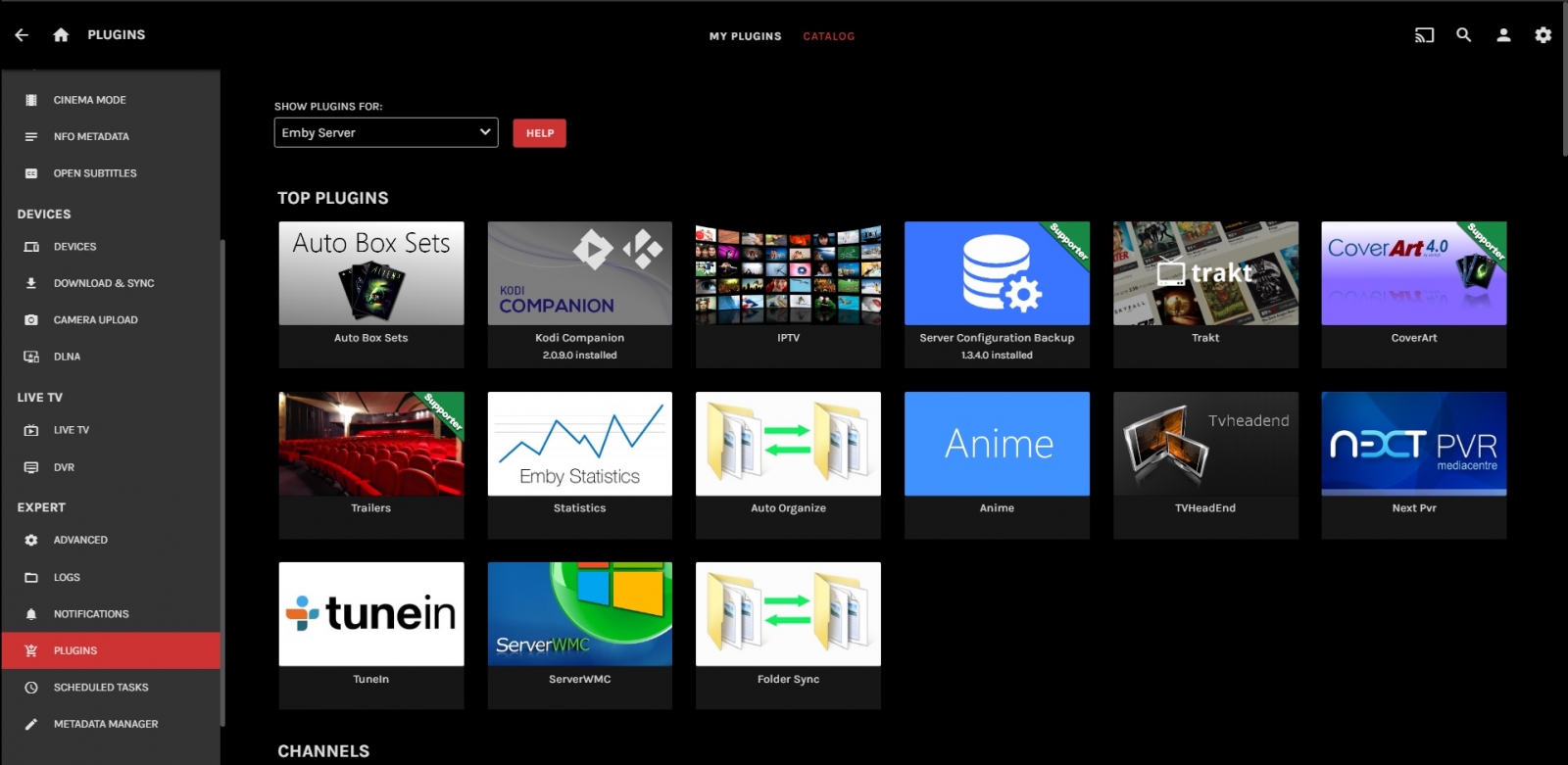Screen dimensions: 1568x765
Task: Open the Emby Statistics plugin card
Action: (580, 465)
